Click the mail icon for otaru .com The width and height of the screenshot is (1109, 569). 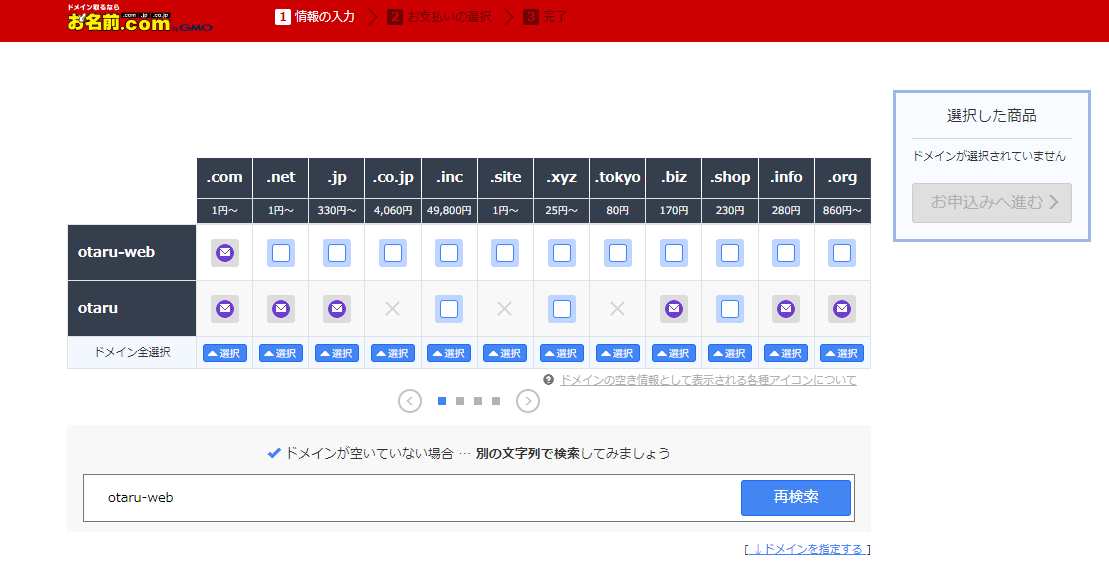click(x=225, y=308)
